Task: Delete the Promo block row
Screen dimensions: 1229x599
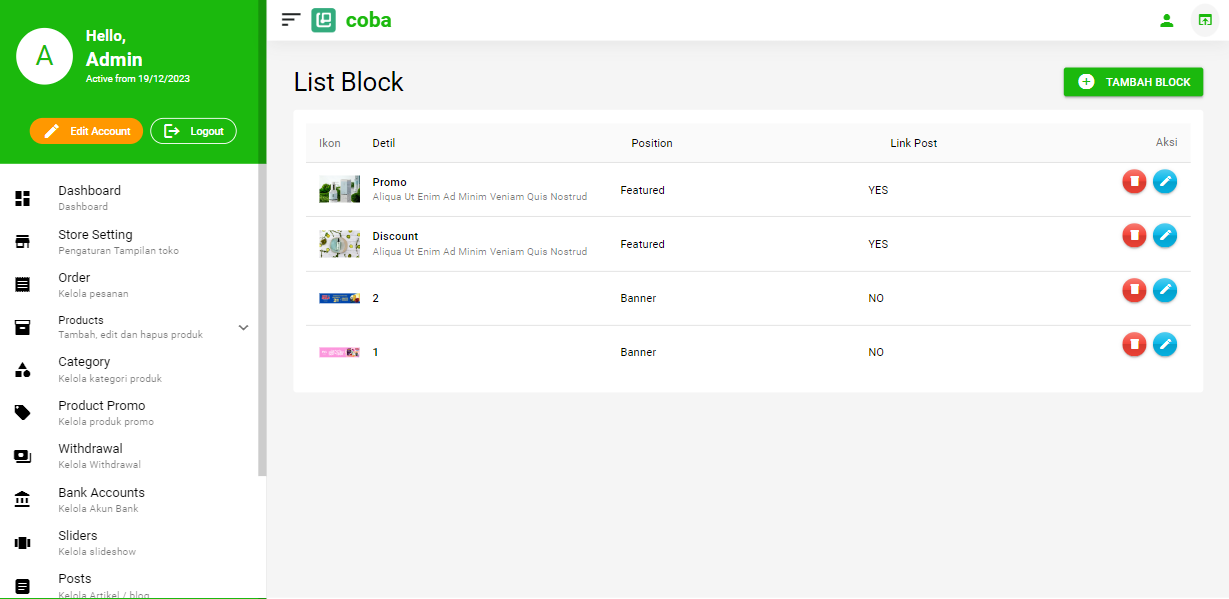Action: click(x=1133, y=181)
